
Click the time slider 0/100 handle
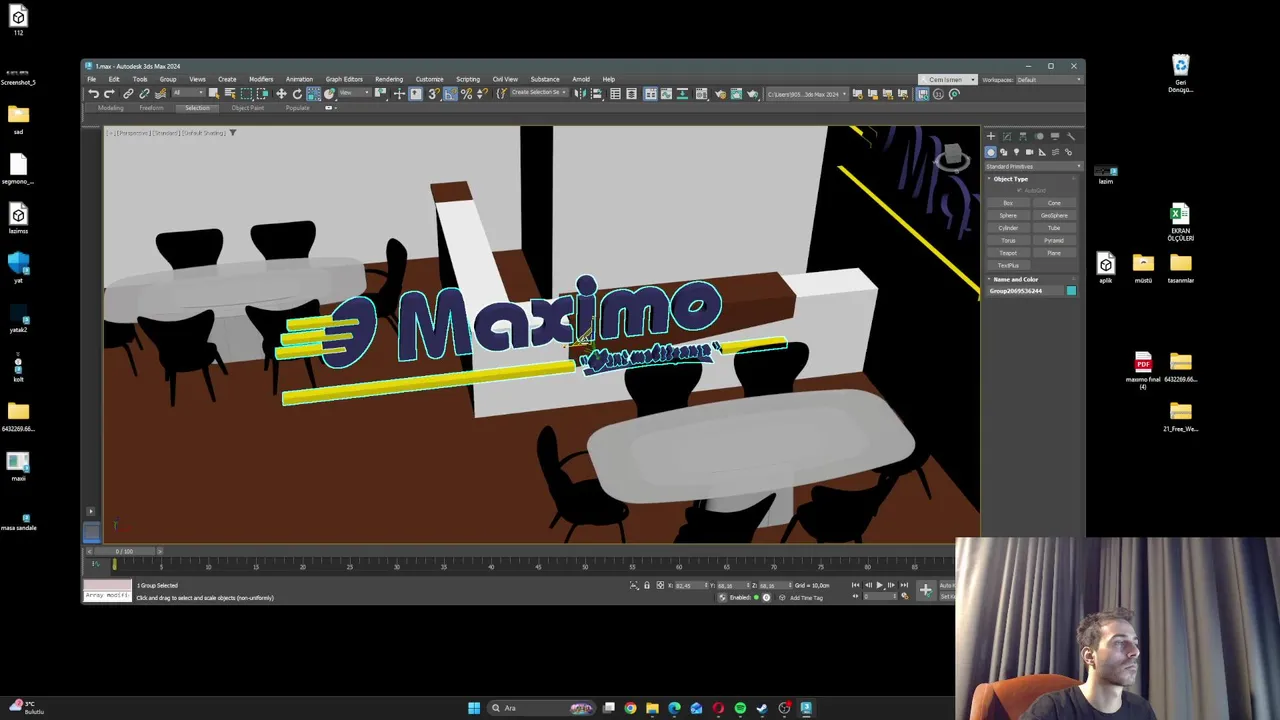click(124, 551)
